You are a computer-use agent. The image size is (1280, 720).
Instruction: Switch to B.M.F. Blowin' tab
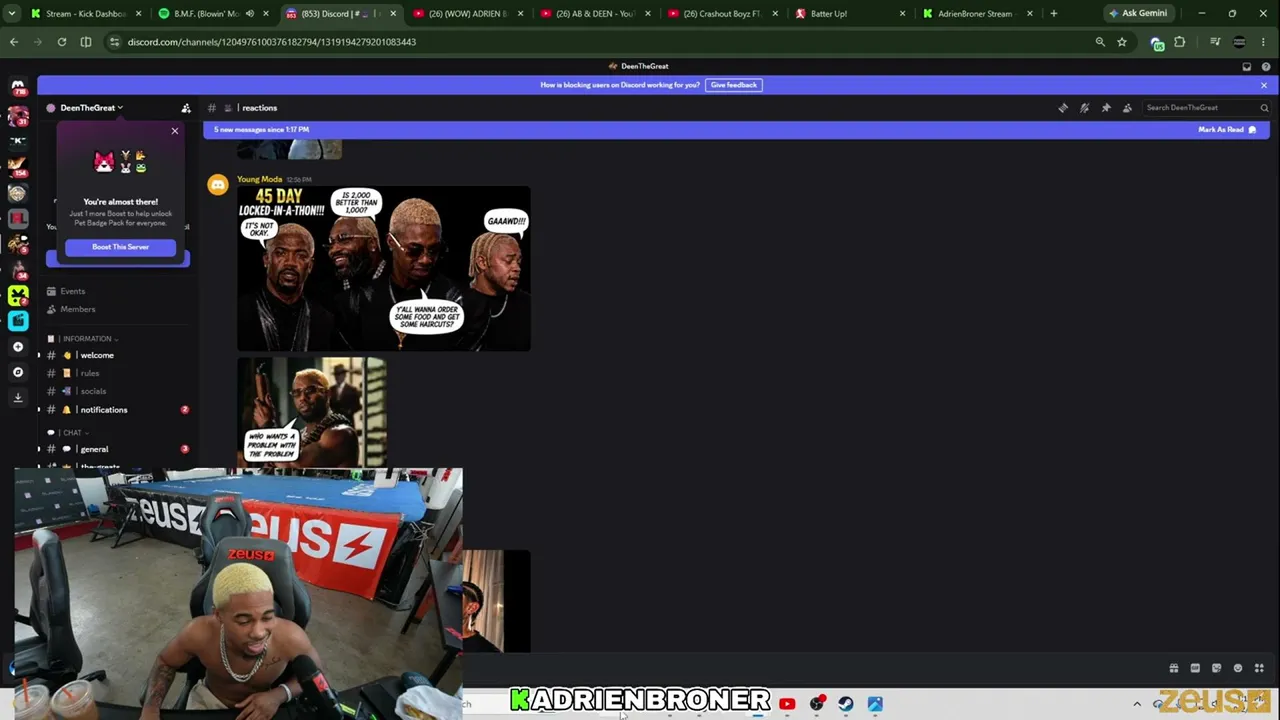point(214,14)
